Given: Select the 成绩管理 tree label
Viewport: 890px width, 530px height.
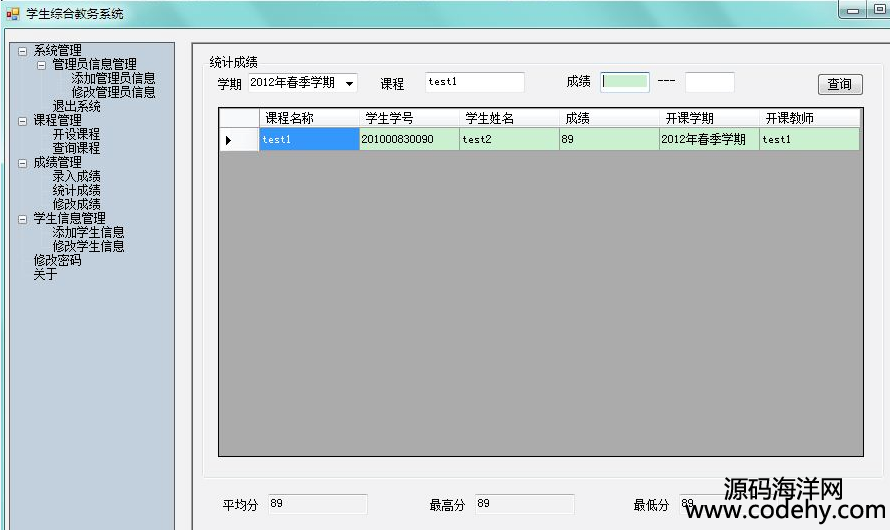Looking at the screenshot, I should 57,162.
